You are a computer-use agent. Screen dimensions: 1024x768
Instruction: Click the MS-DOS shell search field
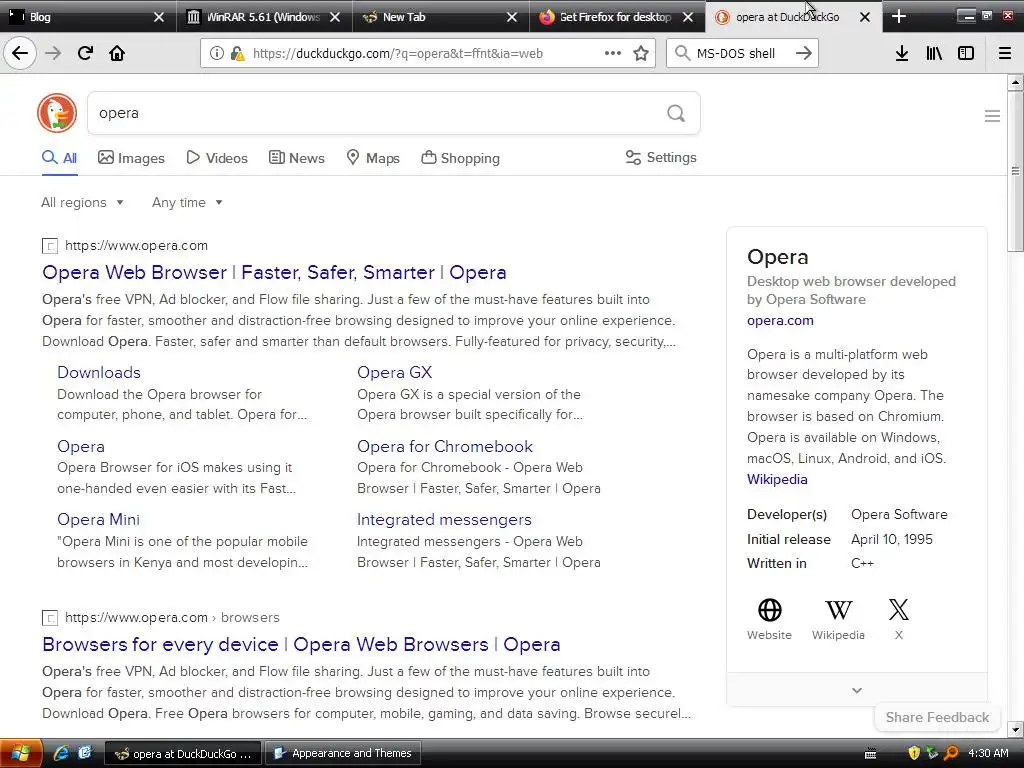click(x=742, y=54)
